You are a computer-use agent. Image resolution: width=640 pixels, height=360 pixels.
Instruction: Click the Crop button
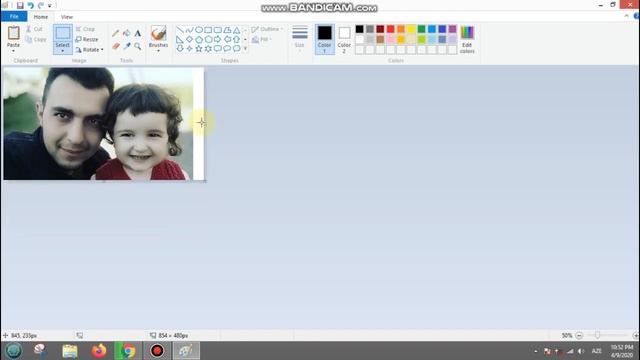pyautogui.click(x=85, y=29)
